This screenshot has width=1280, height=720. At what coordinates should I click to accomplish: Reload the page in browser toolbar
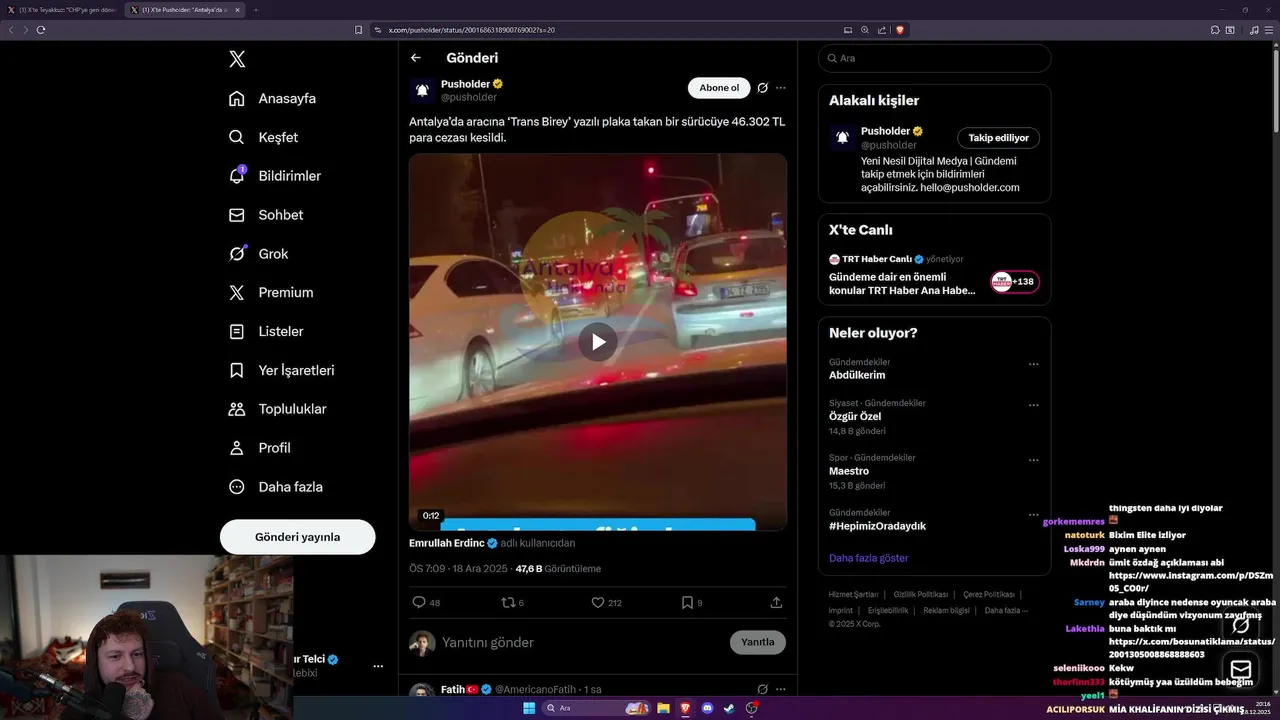(41, 30)
